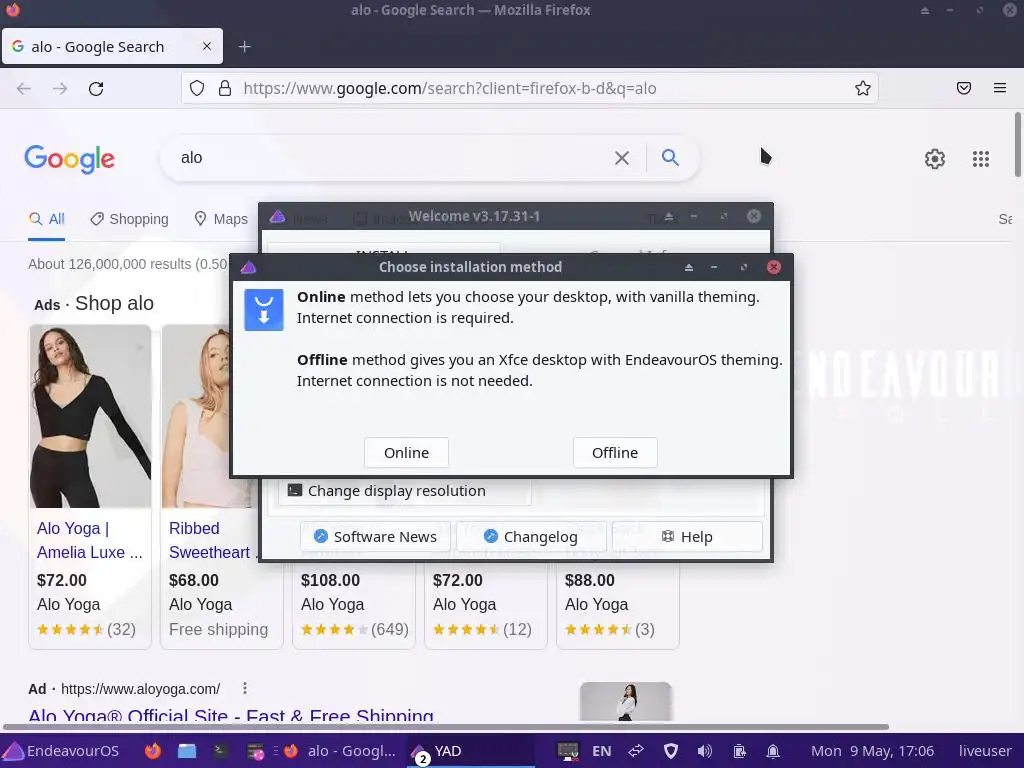Minimize the Choose installation method dialog
Image resolution: width=1024 pixels, height=768 pixels.
point(714,267)
